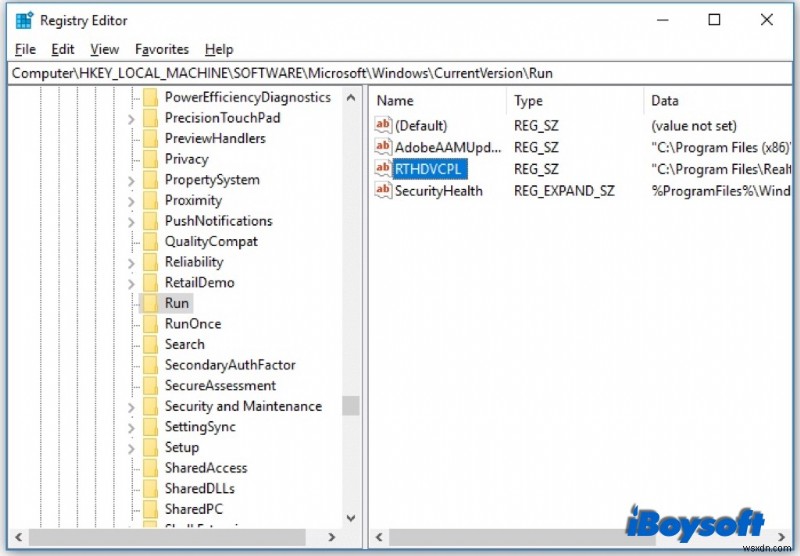Expand the RetailDemo key
The width and height of the screenshot is (800, 556).
pos(131,284)
